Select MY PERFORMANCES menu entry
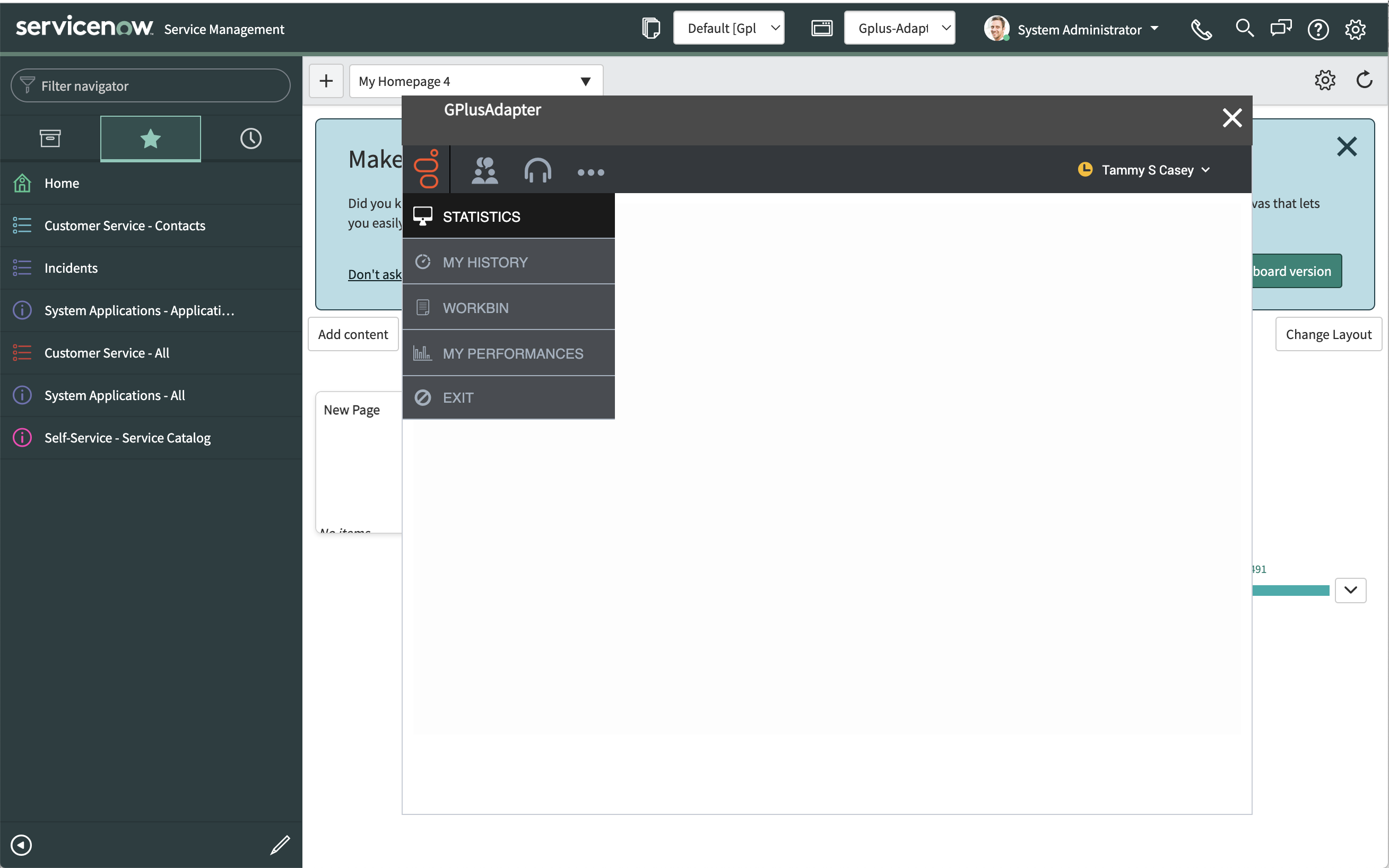 (508, 354)
